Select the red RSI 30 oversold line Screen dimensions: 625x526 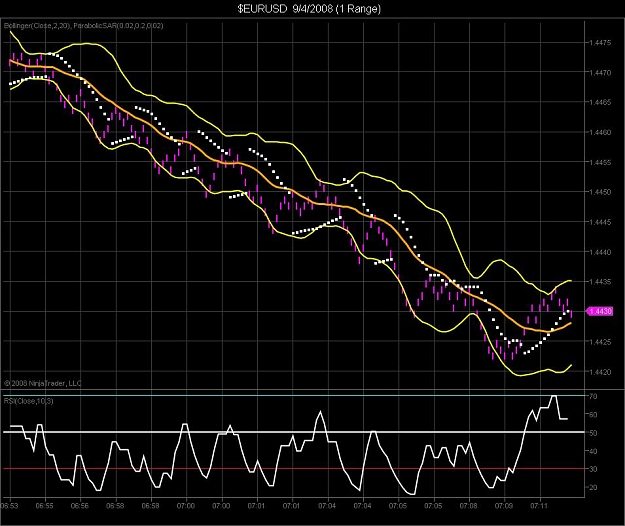click(x=294, y=469)
